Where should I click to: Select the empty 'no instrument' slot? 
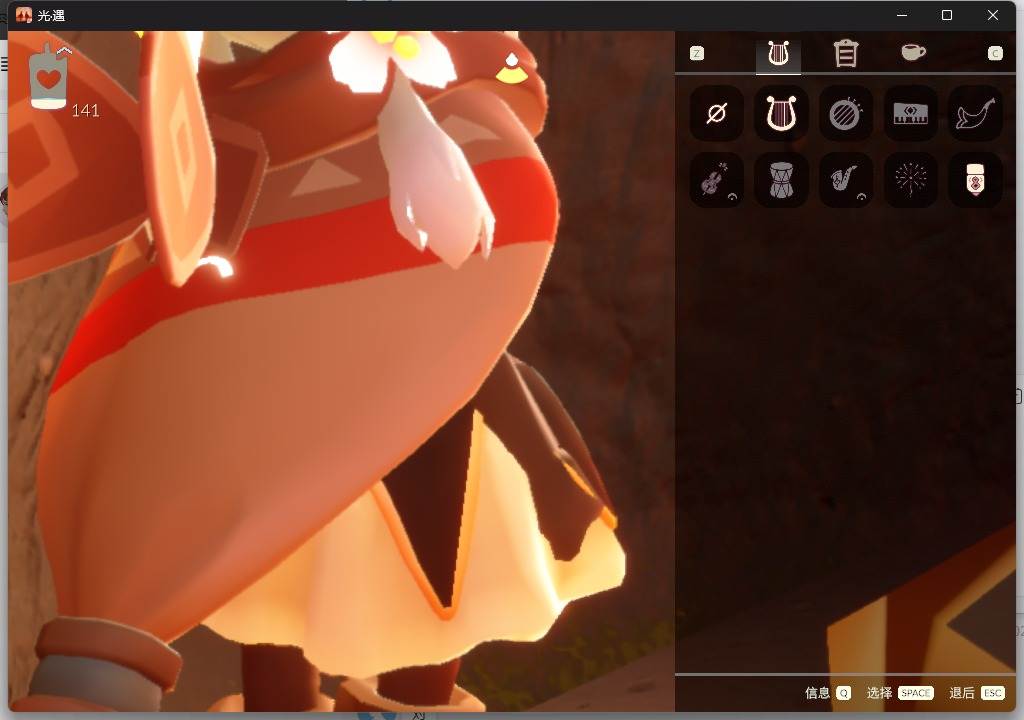pos(716,114)
